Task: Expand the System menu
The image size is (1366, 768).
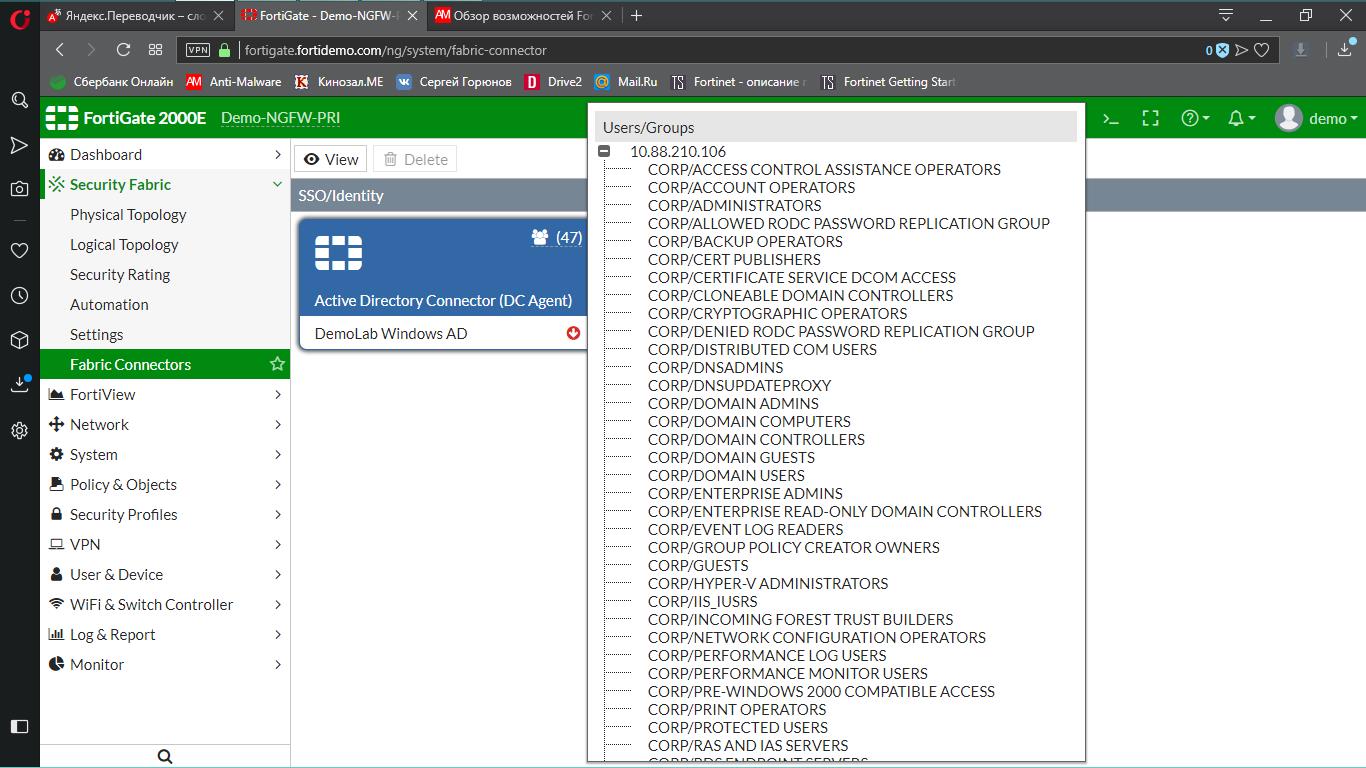Action: (165, 454)
